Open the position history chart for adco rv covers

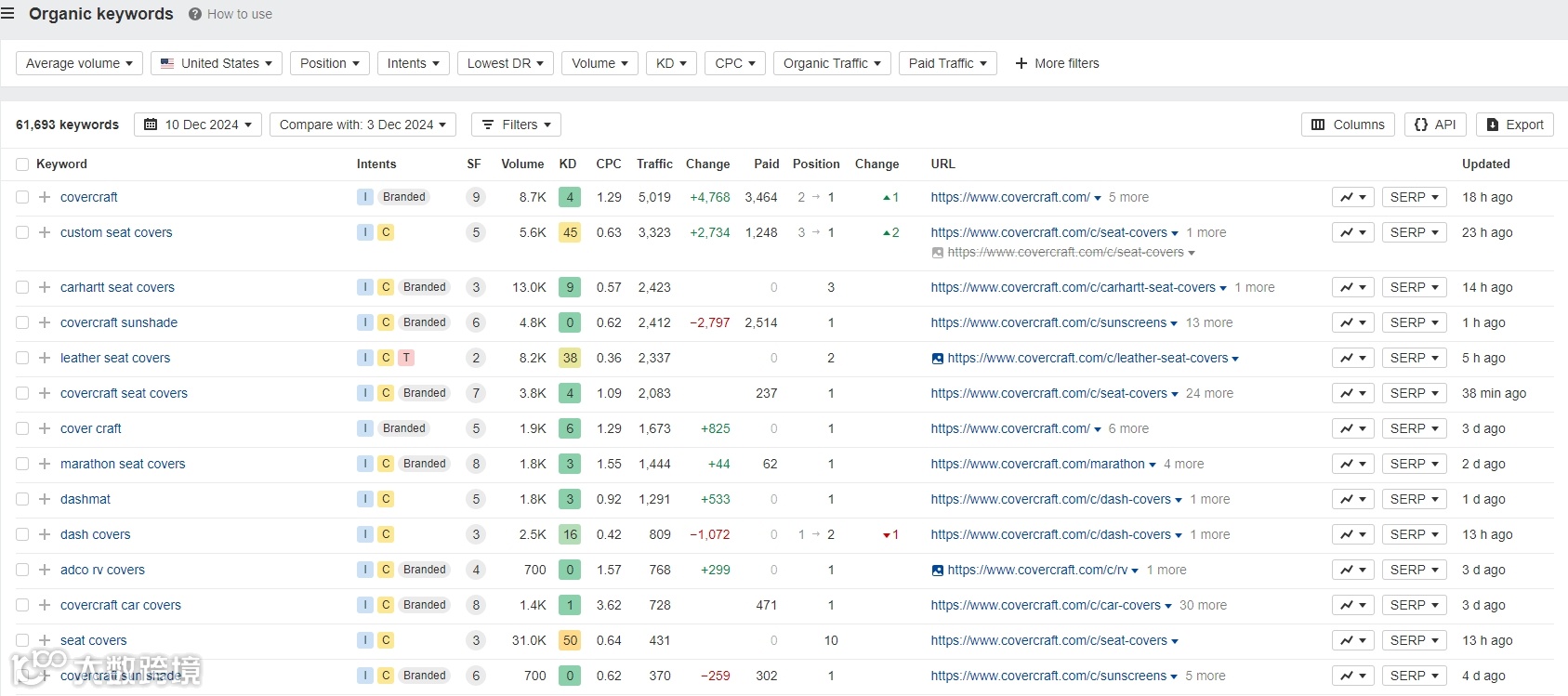pos(1352,570)
